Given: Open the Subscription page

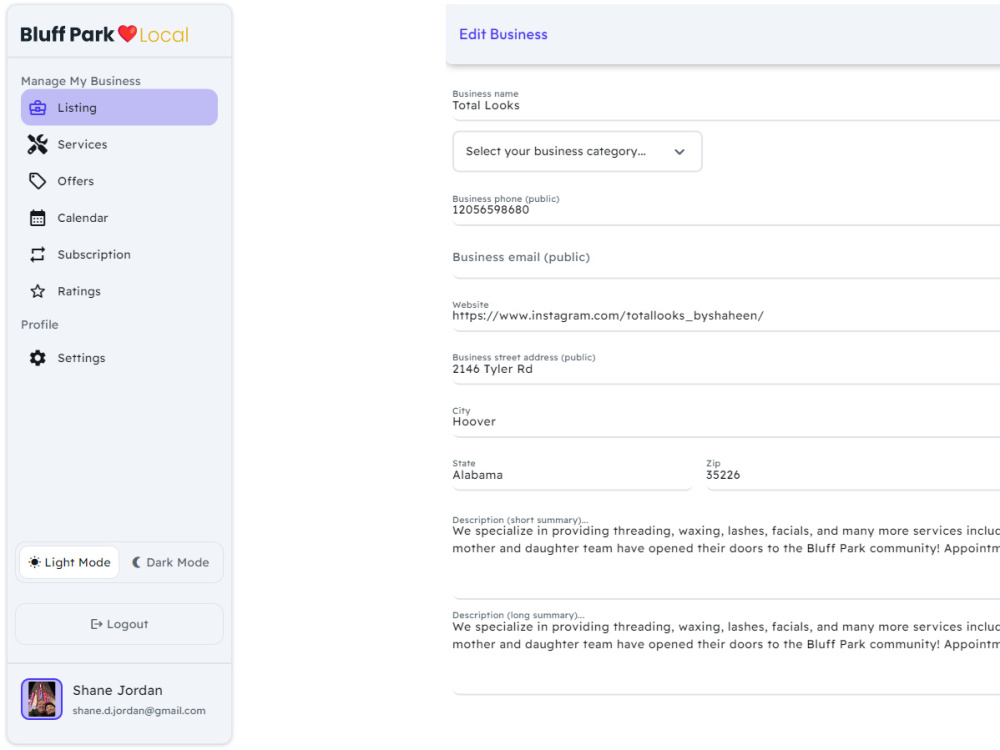Looking at the screenshot, I should tap(119, 254).
